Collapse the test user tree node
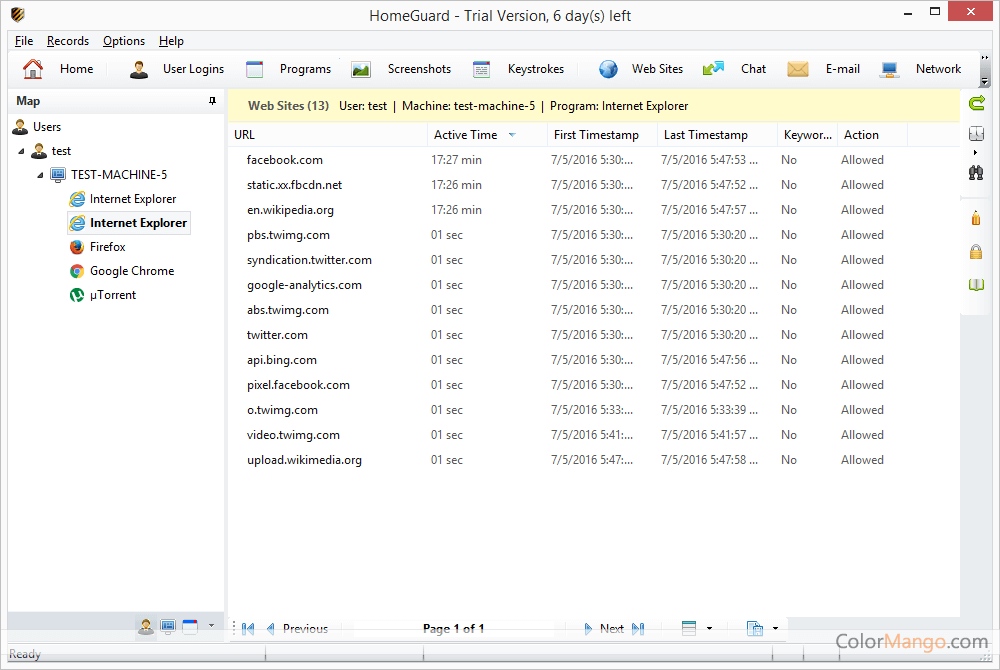This screenshot has height=670, width=1000. (22, 151)
